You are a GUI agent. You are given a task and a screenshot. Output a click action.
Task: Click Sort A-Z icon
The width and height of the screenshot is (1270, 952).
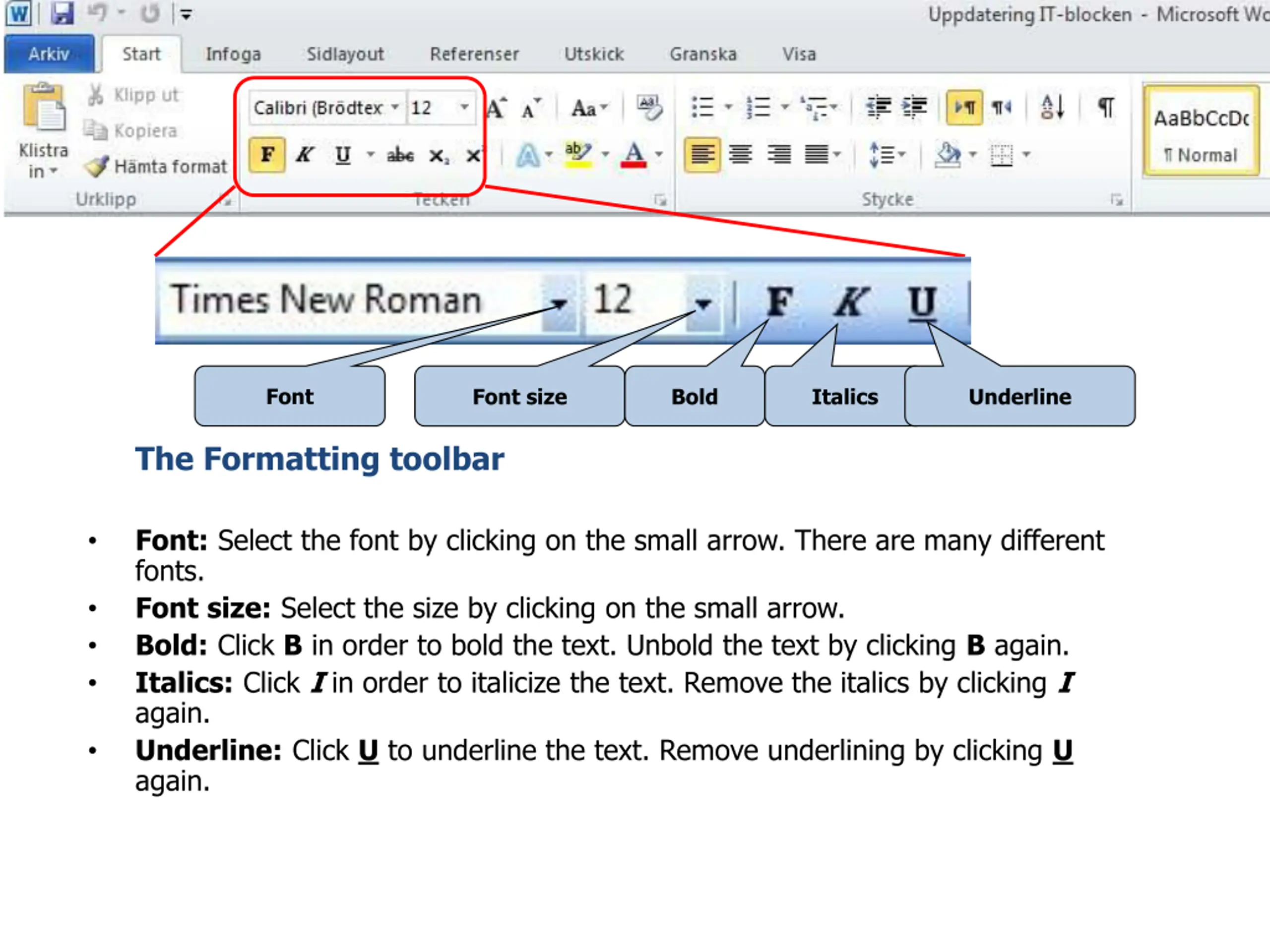(x=1053, y=108)
